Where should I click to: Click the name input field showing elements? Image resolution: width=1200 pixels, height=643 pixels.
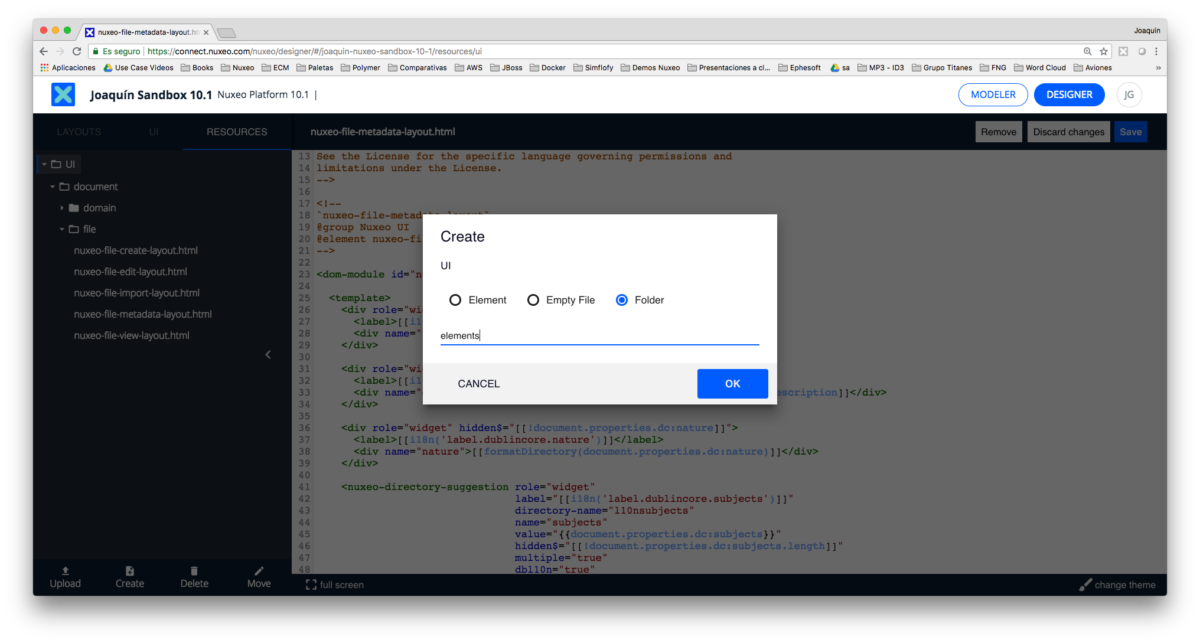[x=599, y=335]
